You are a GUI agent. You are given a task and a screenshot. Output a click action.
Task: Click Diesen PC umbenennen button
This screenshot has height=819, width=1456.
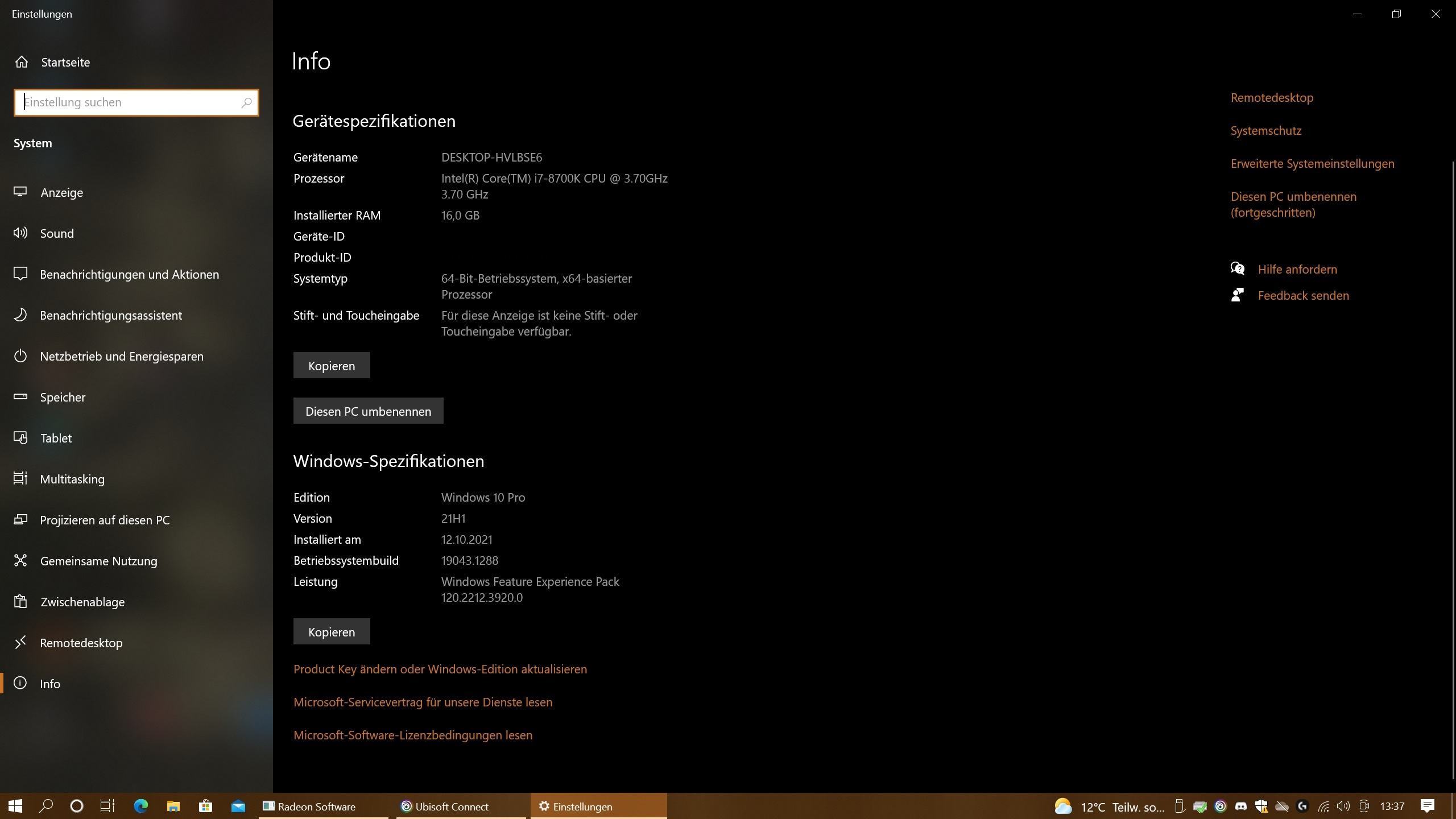pyautogui.click(x=368, y=411)
